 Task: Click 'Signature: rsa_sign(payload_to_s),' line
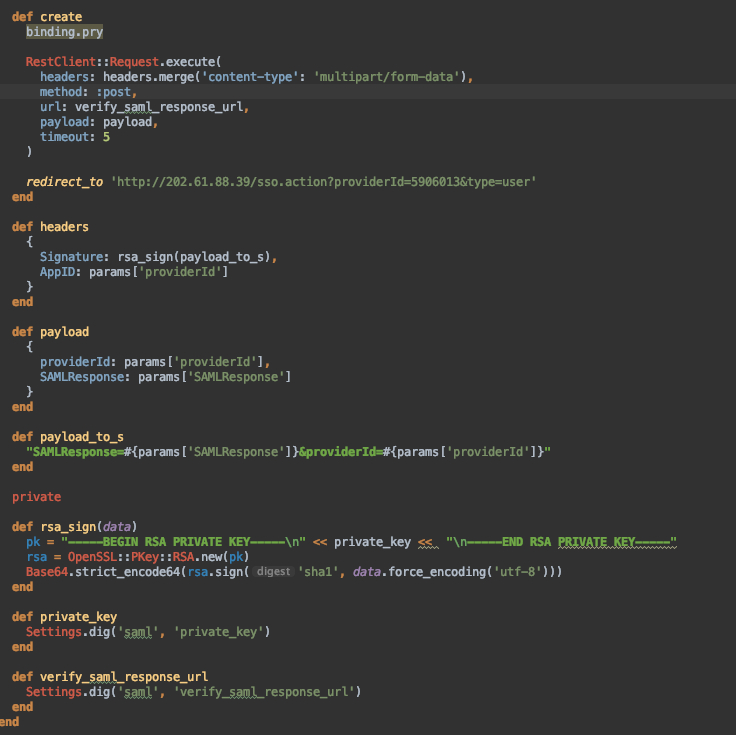[x=159, y=257]
